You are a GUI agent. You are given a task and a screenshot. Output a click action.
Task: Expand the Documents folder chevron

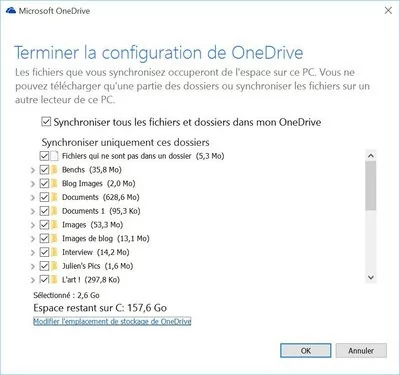pyautogui.click(x=33, y=197)
